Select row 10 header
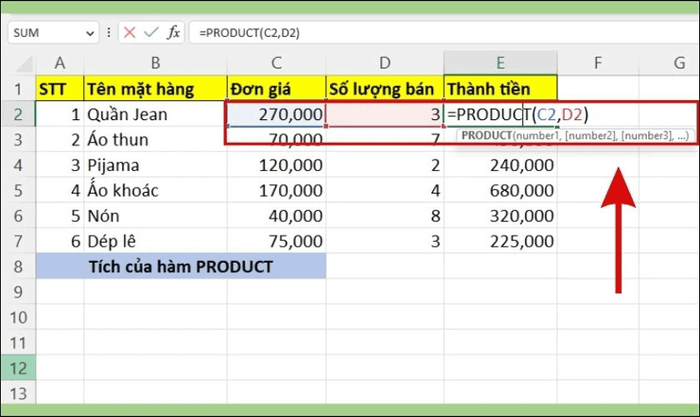The height and width of the screenshot is (417, 700). coord(18,318)
